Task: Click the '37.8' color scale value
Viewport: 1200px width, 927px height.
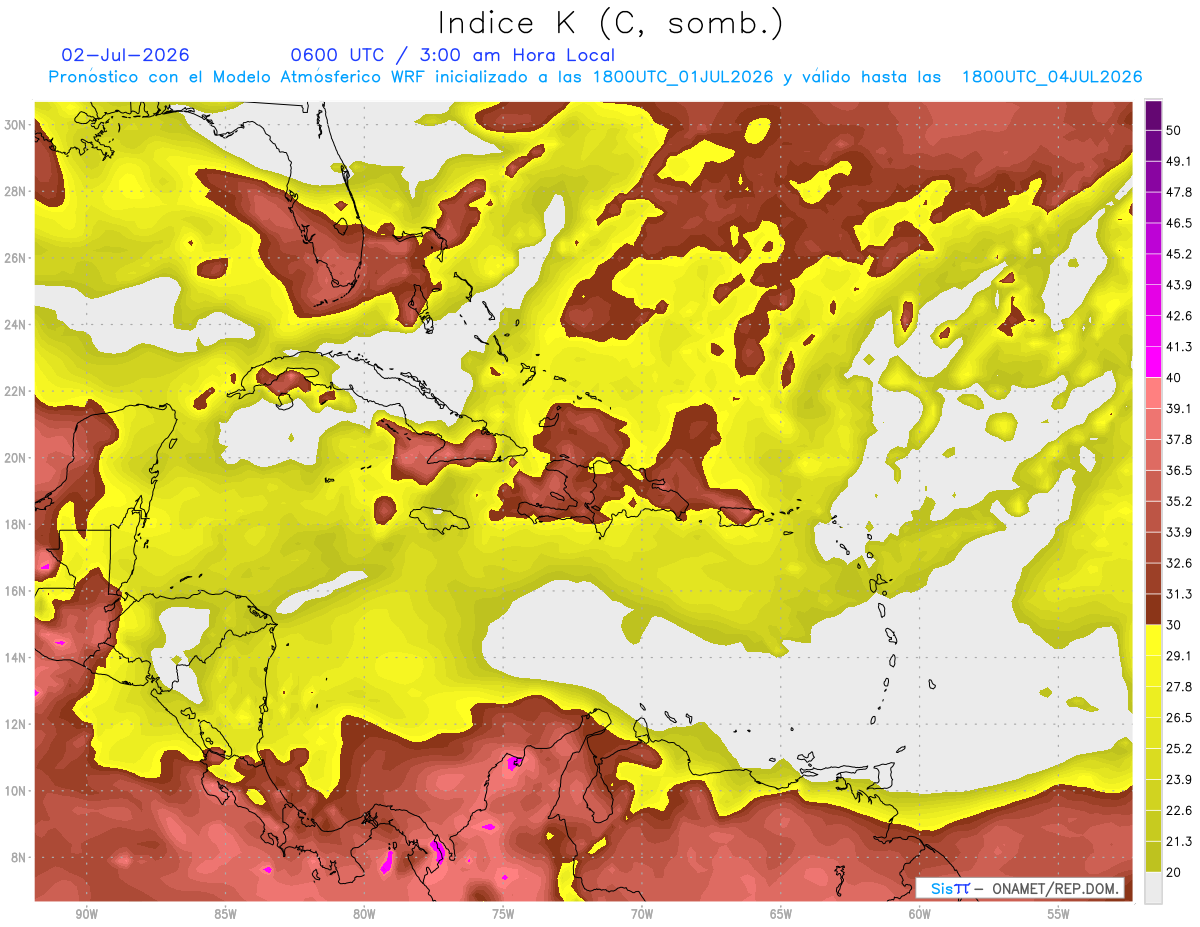Action: [x=1179, y=439]
